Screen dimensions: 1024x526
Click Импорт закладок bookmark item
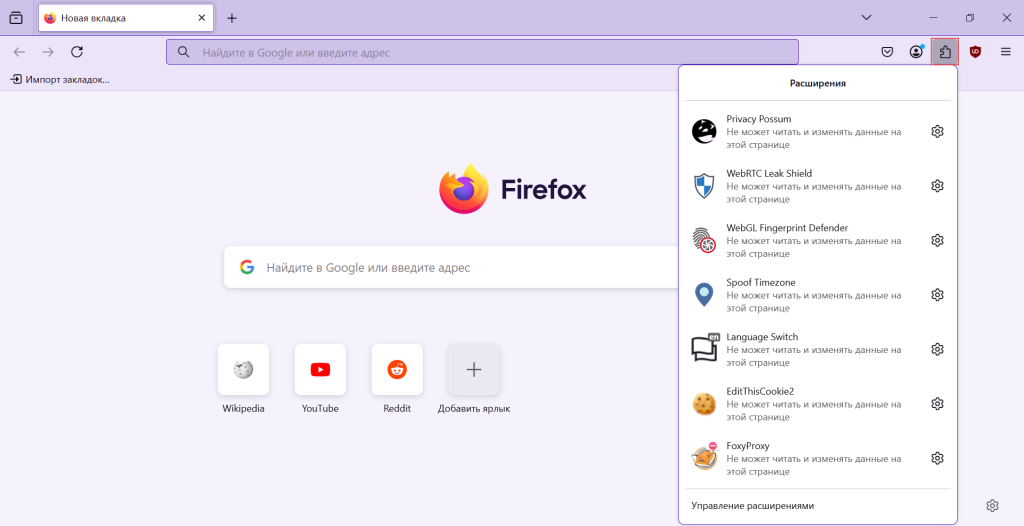point(60,80)
